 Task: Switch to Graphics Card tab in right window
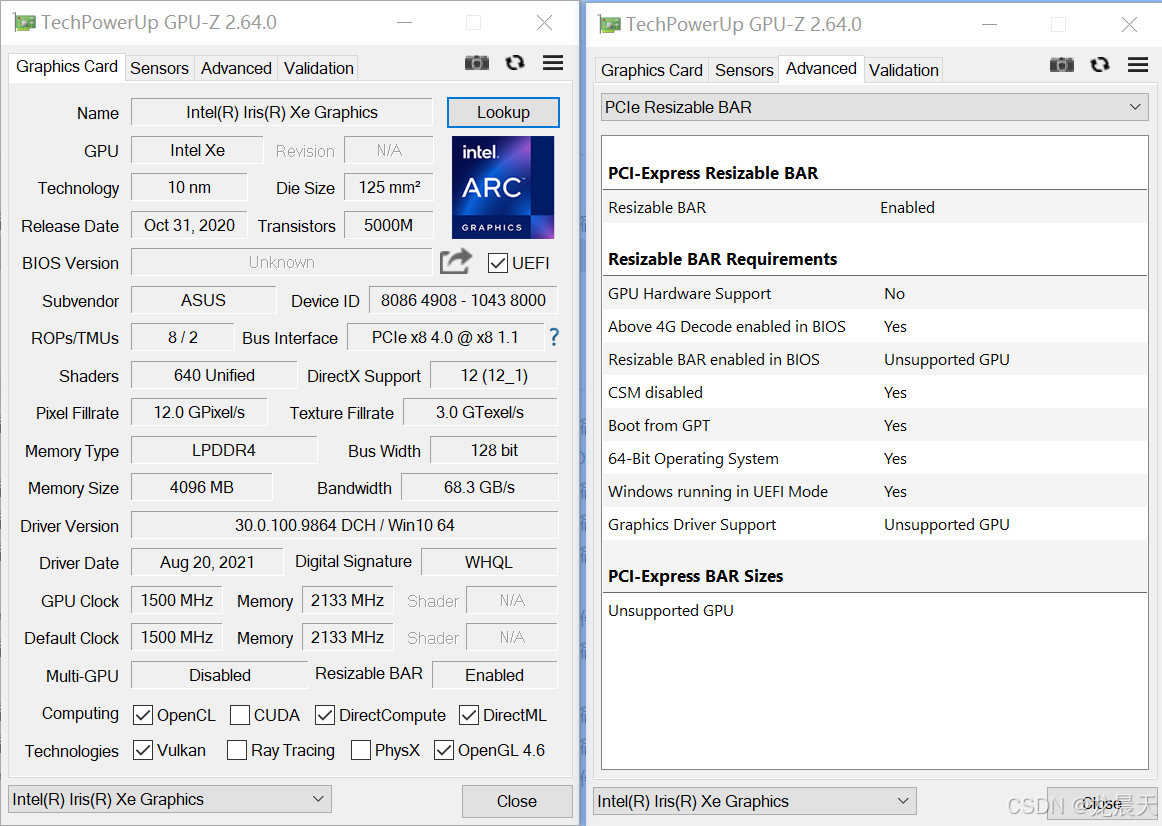coord(651,70)
